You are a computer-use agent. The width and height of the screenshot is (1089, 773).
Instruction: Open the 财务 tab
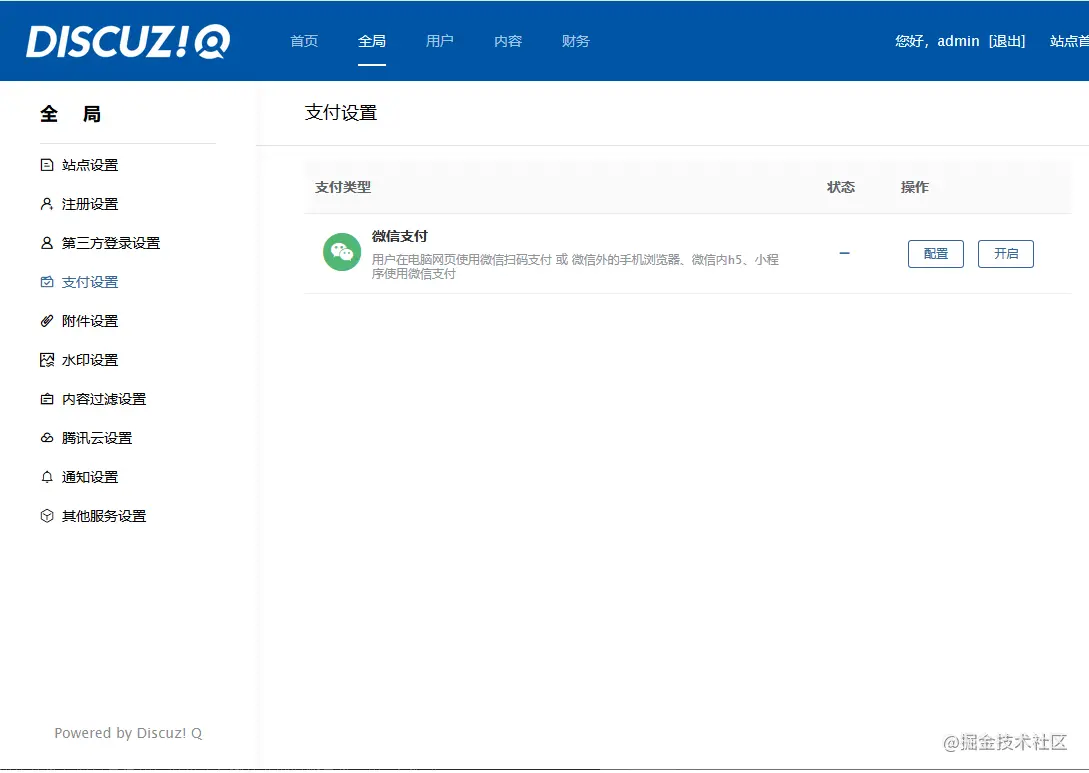[x=576, y=41]
